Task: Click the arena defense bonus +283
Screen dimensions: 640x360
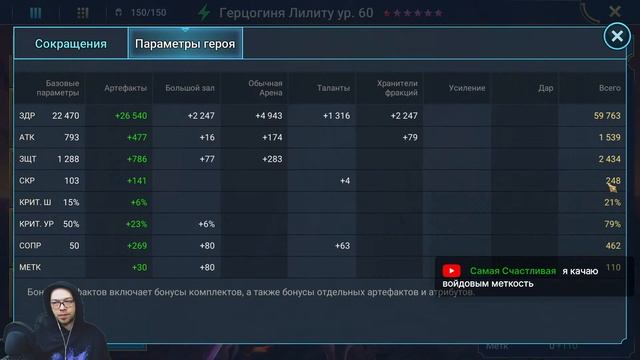Action: (x=273, y=159)
